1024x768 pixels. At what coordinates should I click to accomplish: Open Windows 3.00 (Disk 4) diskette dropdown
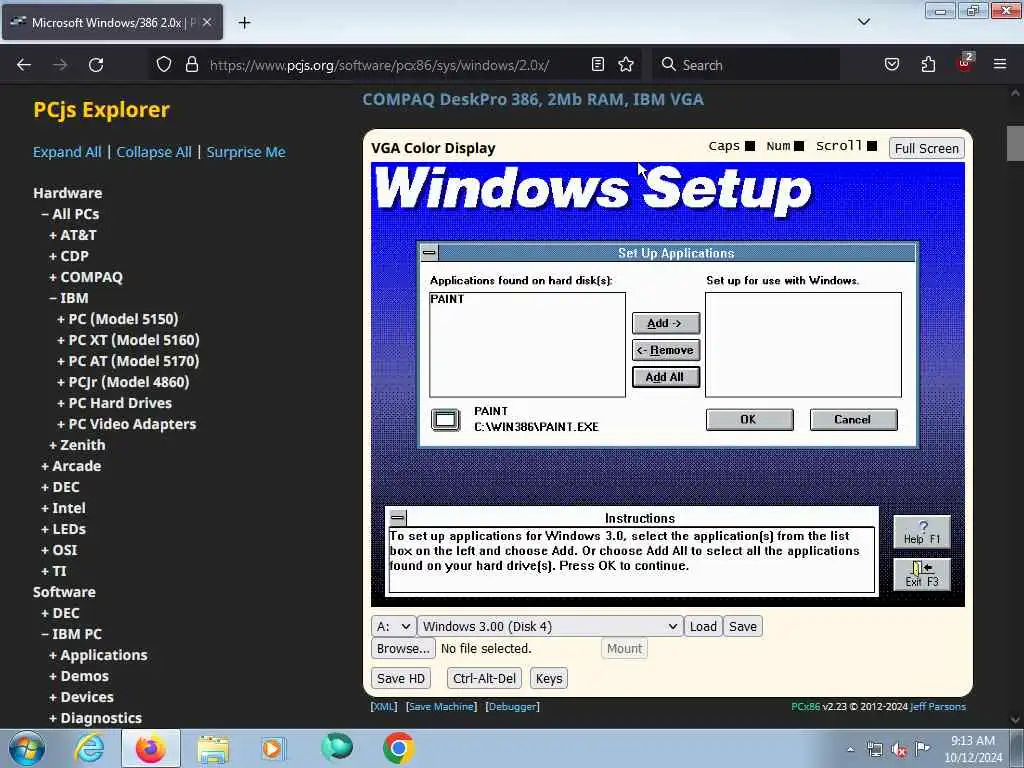coord(550,626)
